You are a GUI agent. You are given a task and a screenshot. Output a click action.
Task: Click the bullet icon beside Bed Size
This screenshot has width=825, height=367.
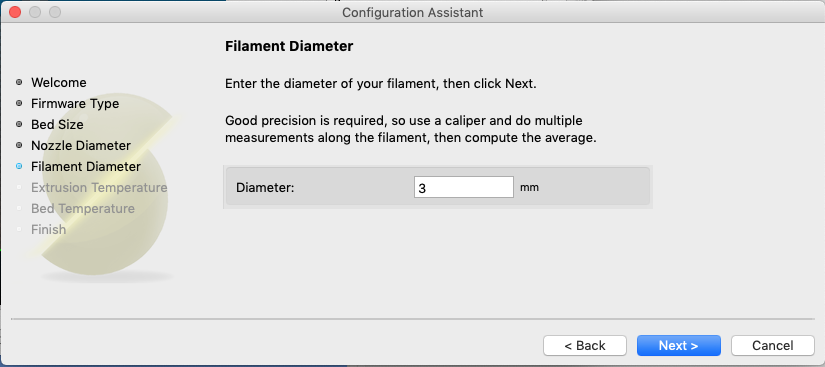point(19,124)
